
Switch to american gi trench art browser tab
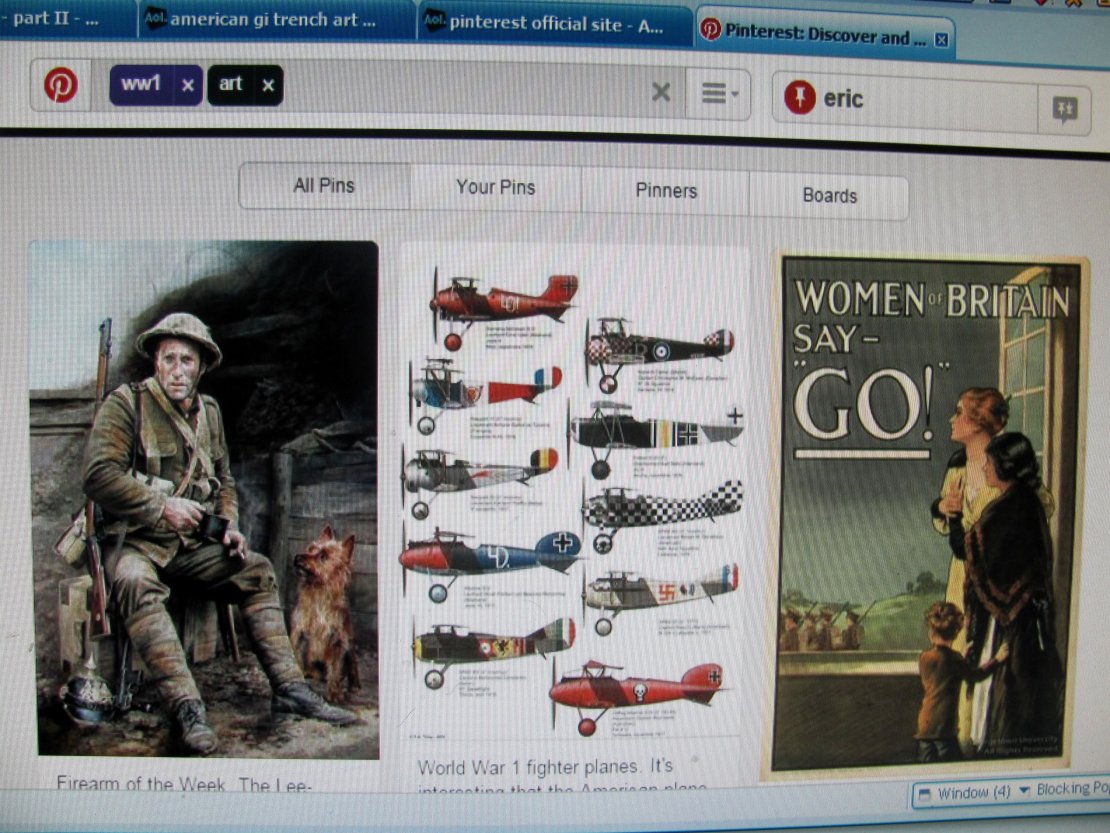[x=275, y=20]
